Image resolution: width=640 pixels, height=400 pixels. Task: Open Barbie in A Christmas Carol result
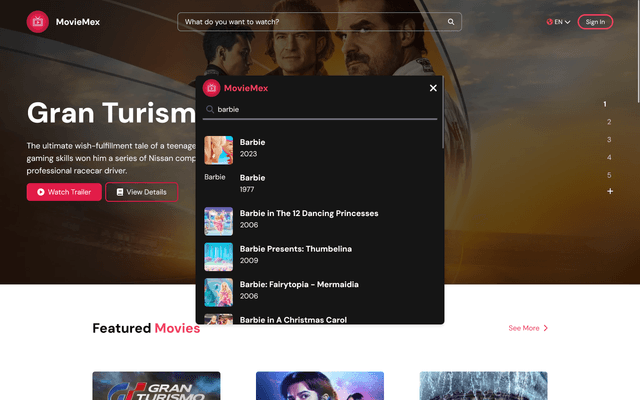(320, 319)
